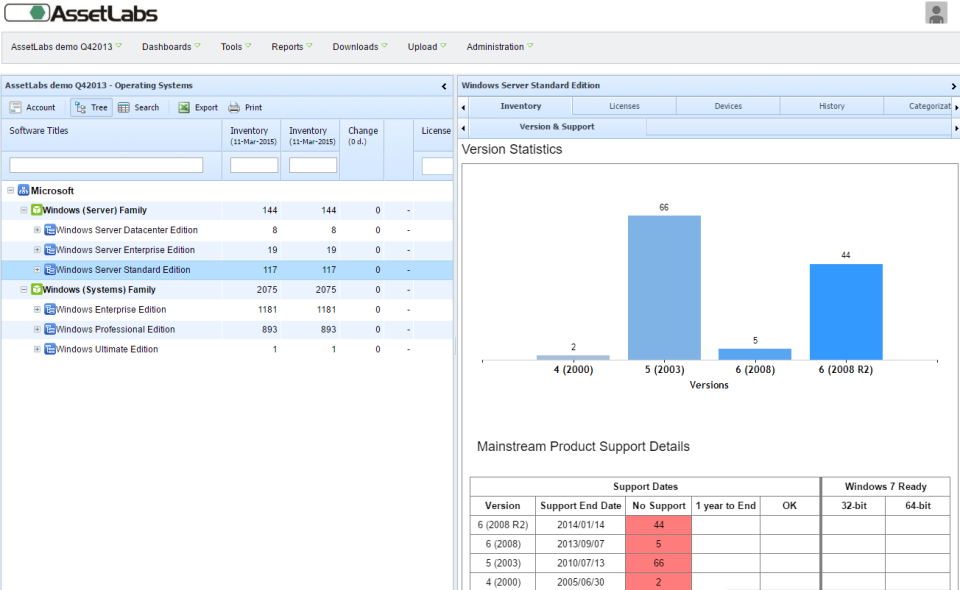The width and height of the screenshot is (960, 590).
Task: Collapse the left Operating Systems panel
Action: coord(444,86)
